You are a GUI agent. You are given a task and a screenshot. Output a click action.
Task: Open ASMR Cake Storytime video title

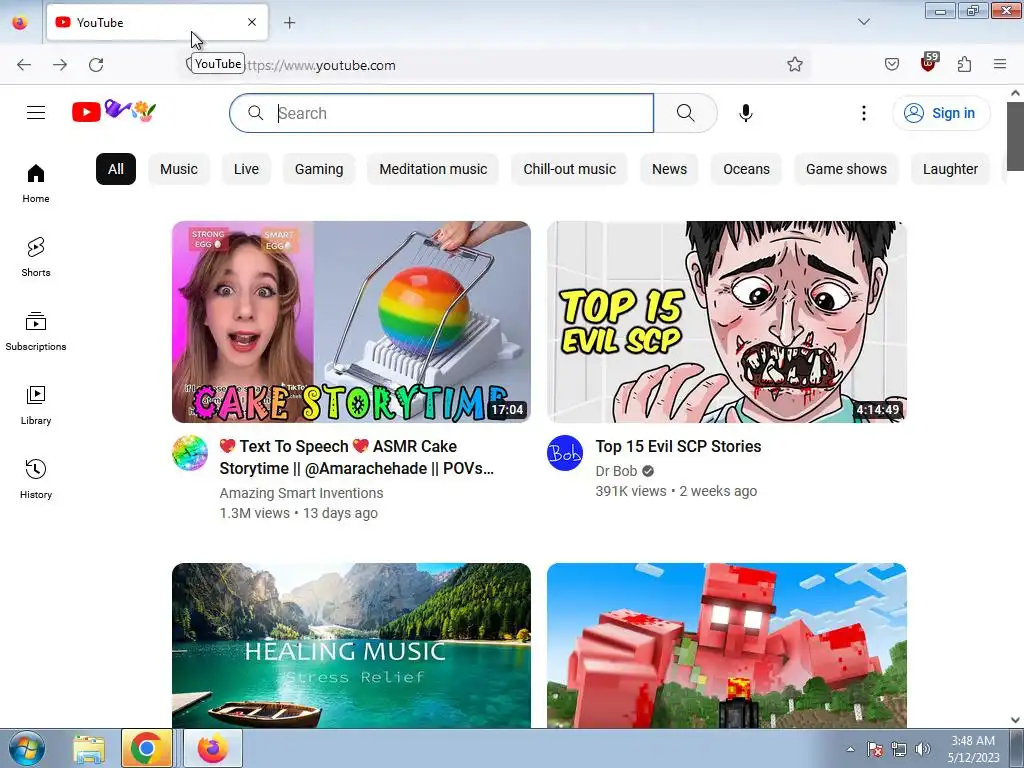click(x=357, y=457)
